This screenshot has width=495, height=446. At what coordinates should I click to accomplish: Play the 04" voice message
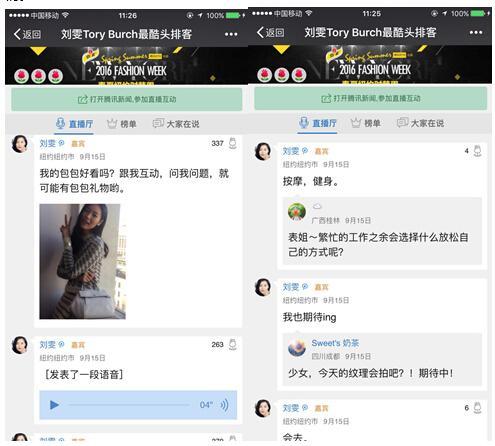(x=54, y=405)
